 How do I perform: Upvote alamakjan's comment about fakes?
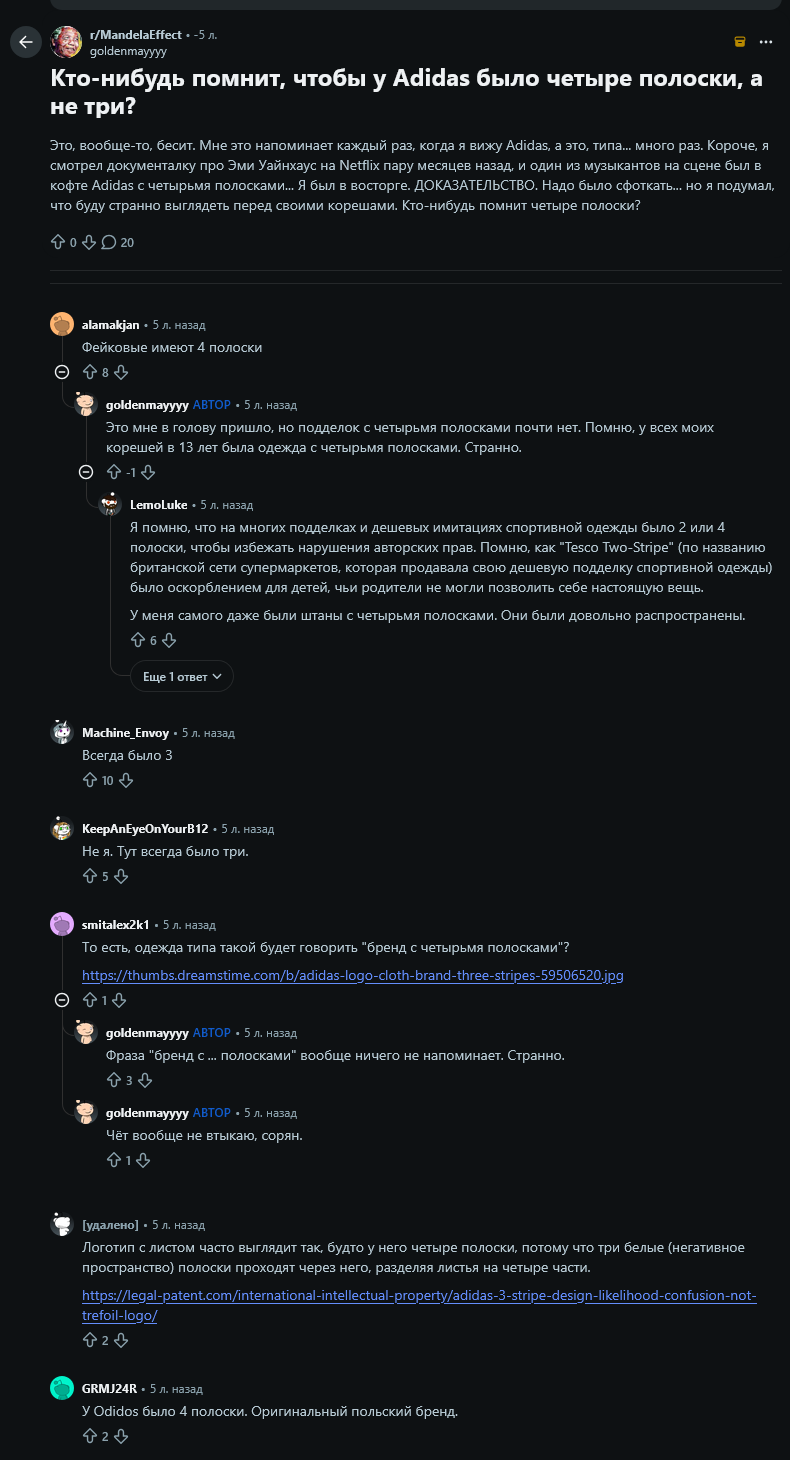(x=89, y=372)
